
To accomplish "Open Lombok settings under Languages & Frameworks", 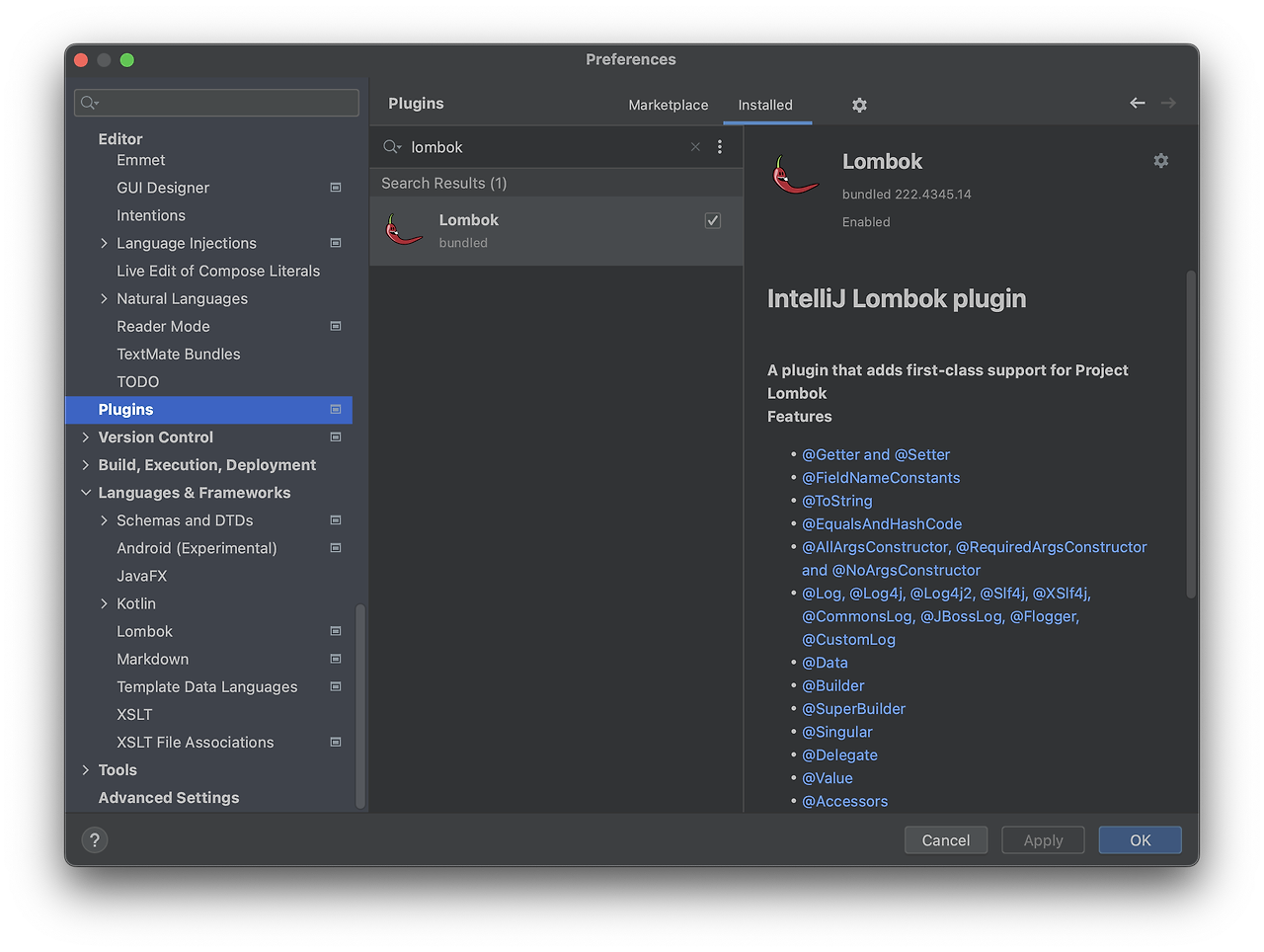I will click(144, 631).
